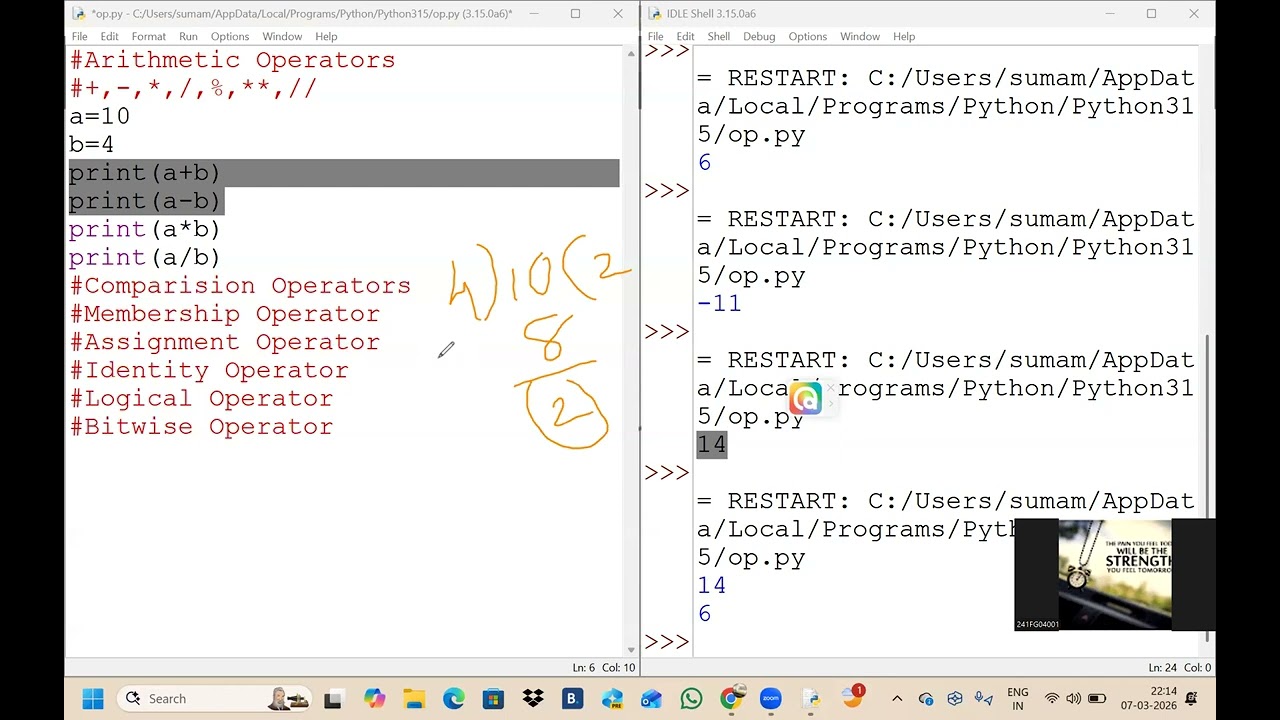Open Edit menu in IDLE Shell window
1280x720 pixels.
(685, 36)
